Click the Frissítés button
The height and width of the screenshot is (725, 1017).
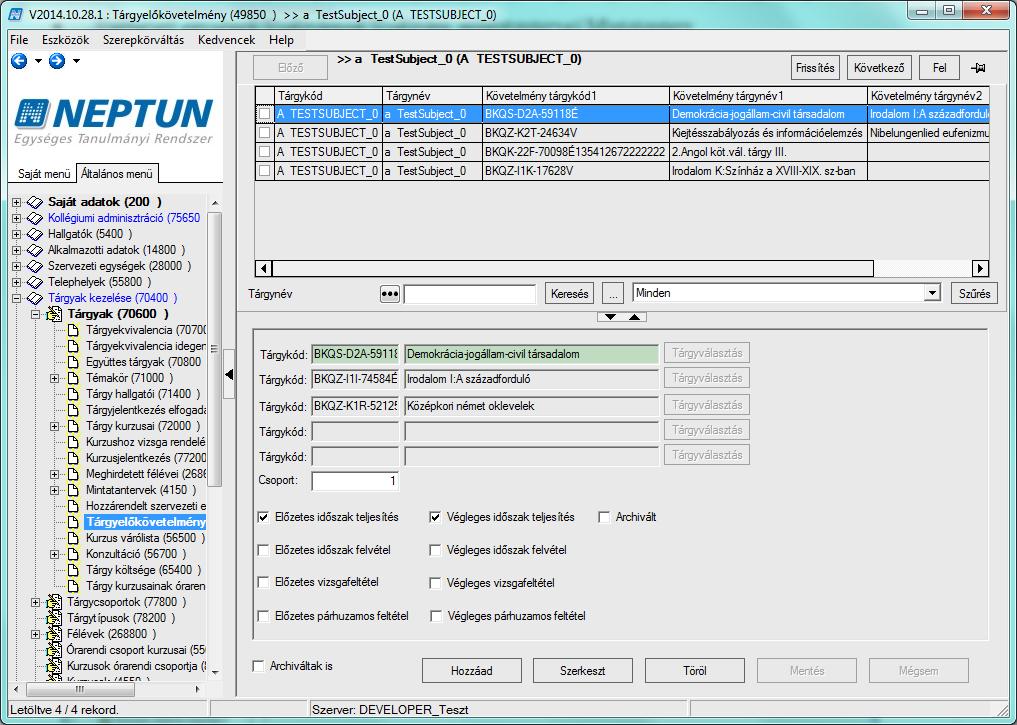click(815, 68)
